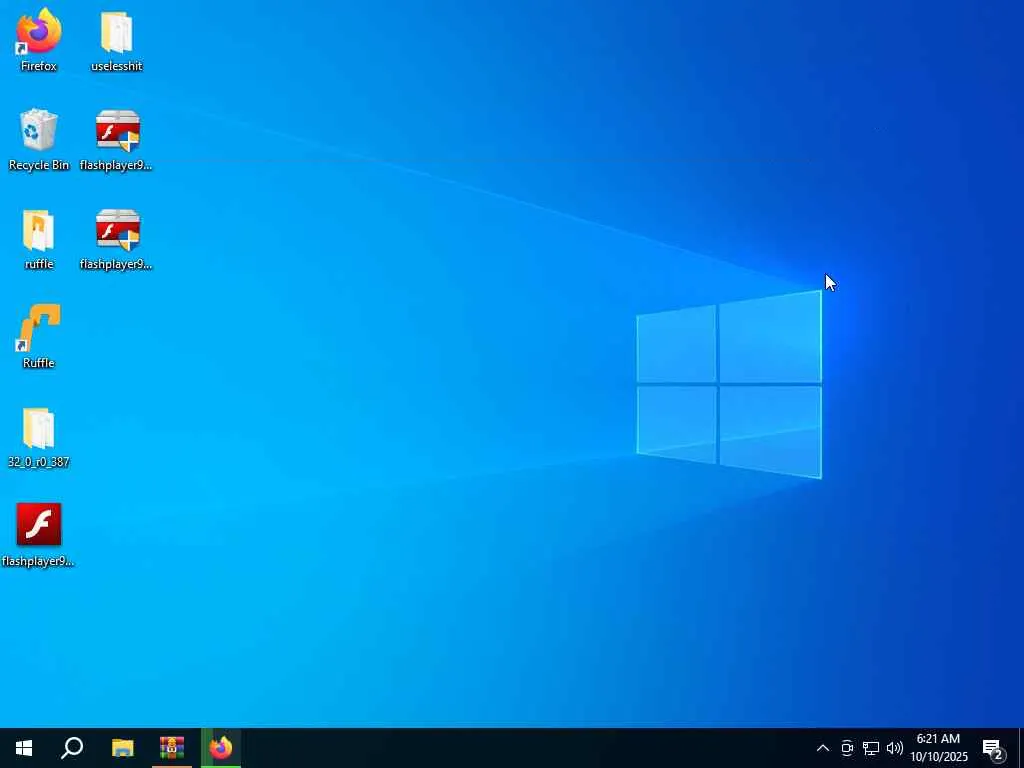Select the Recycle Bin desktop icon

pyautogui.click(x=39, y=139)
